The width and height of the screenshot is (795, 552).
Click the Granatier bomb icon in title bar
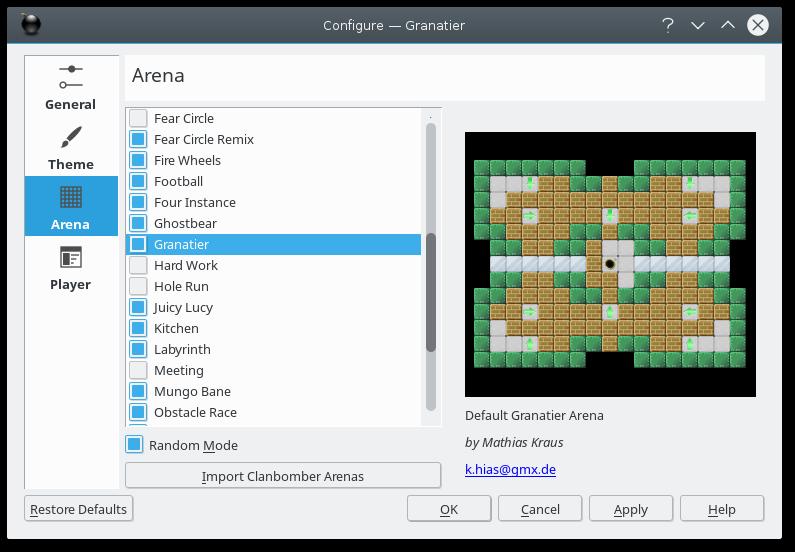coord(30,25)
